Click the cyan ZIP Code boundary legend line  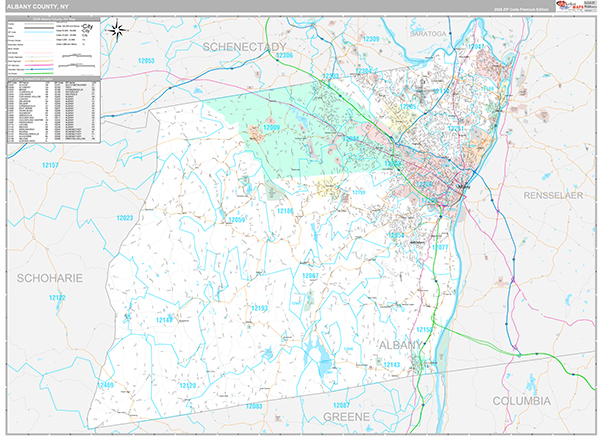tap(39, 32)
